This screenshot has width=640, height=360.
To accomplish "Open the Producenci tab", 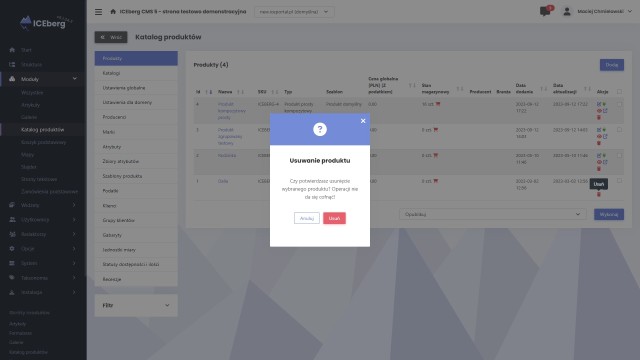I will pos(136,117).
